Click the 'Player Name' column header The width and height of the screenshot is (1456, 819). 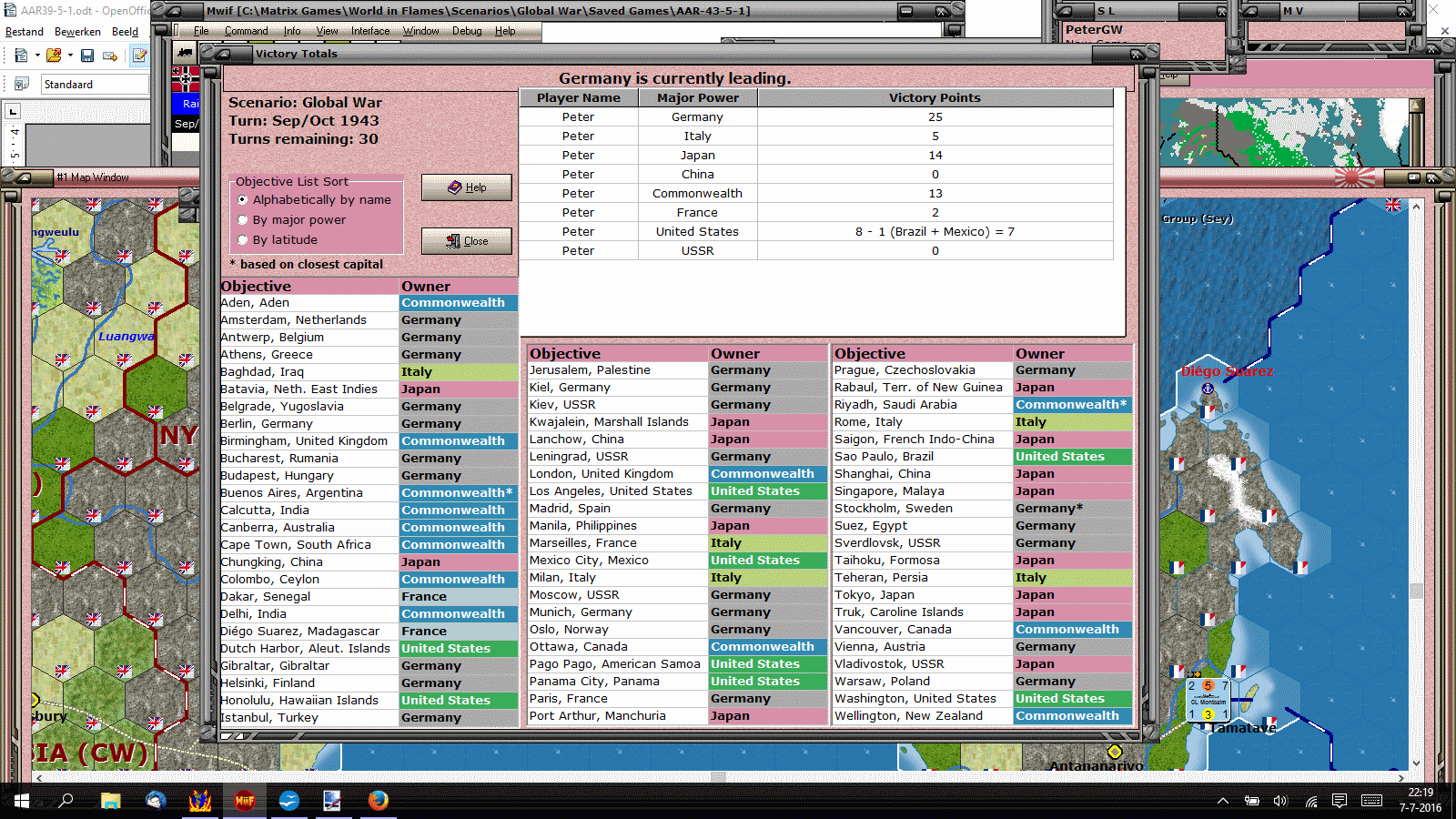coord(579,98)
